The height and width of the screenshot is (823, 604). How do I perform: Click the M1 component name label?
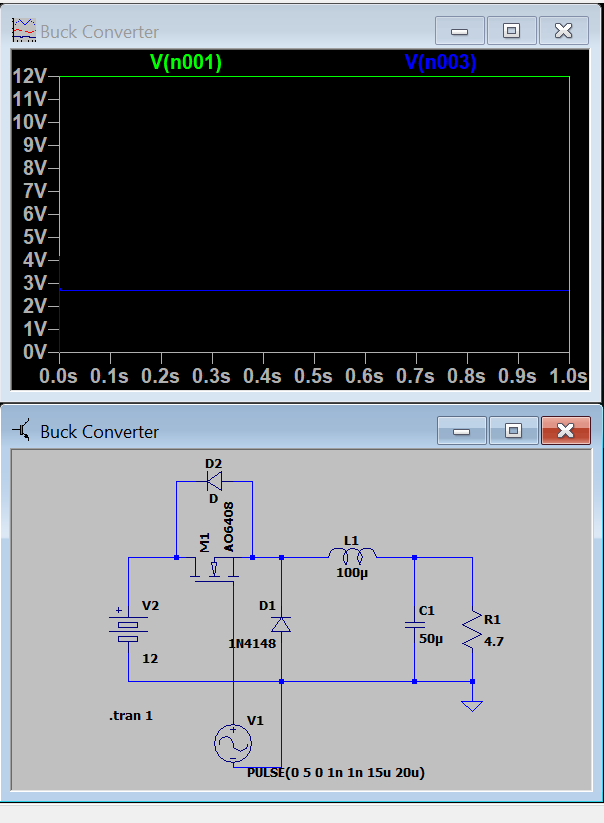tap(205, 543)
